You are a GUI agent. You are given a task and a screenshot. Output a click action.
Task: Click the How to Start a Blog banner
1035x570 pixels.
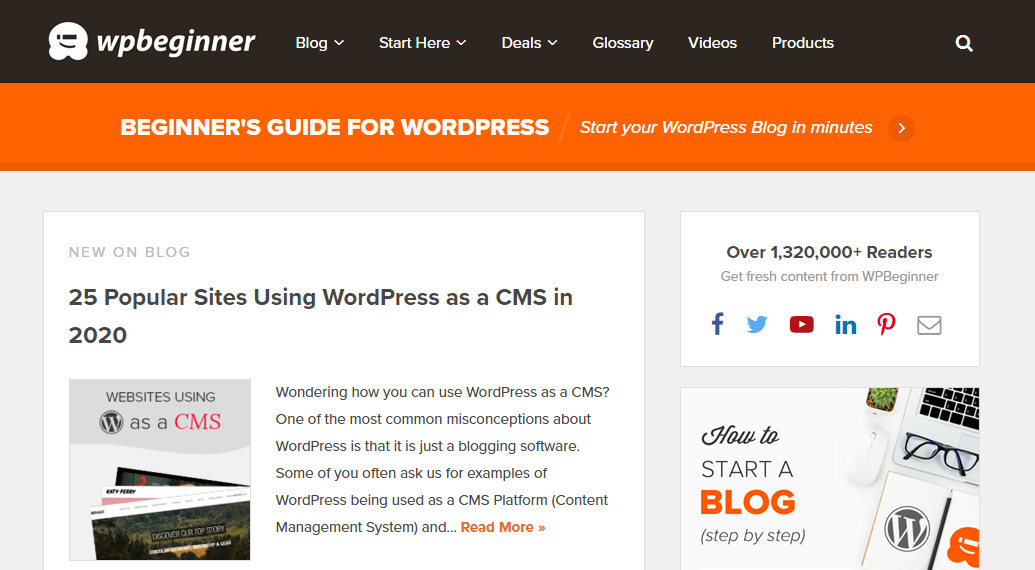coord(829,478)
